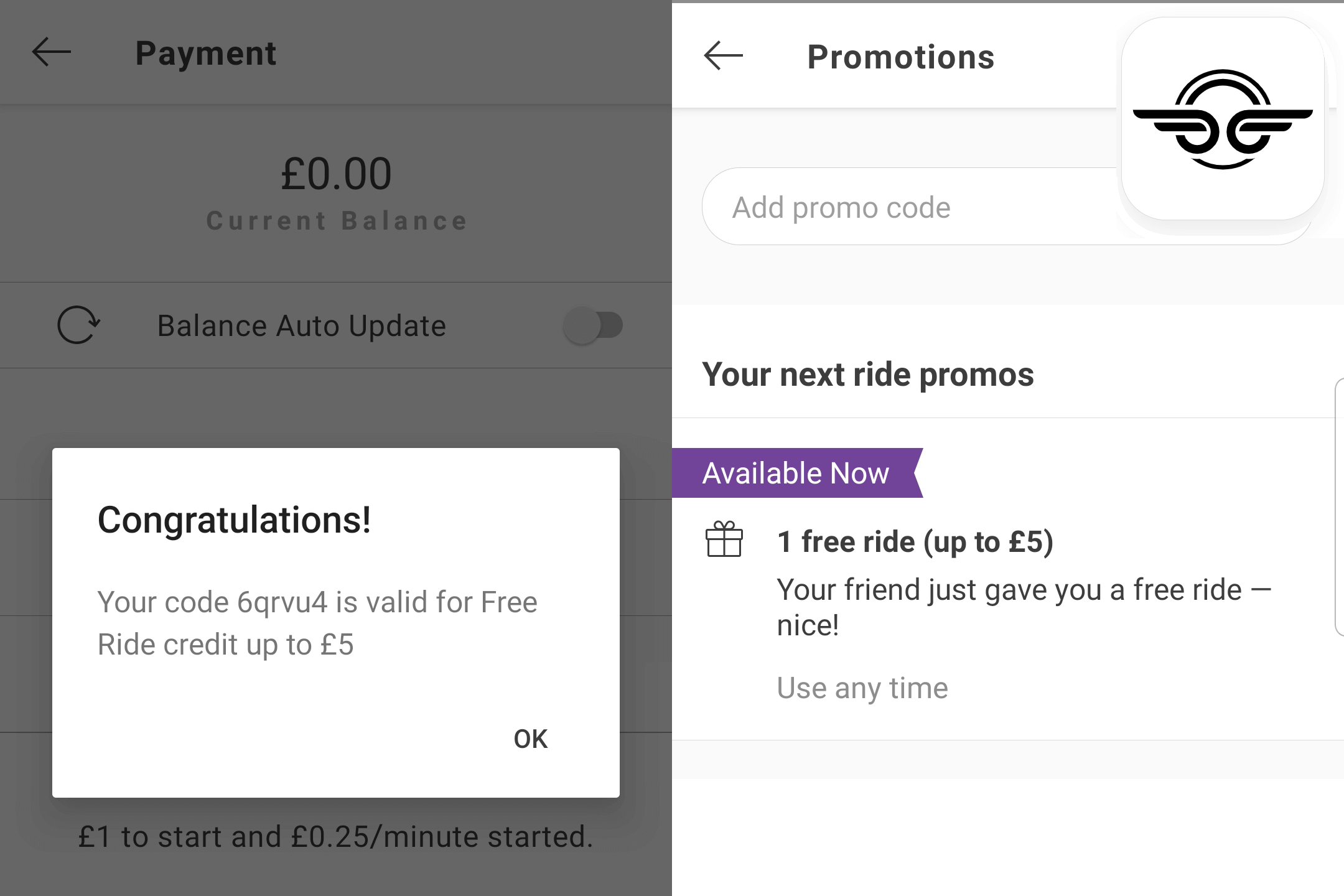The width and height of the screenshot is (1344, 896).
Task: Tap the promo code 6qrvu4 message text
Action: click(317, 623)
